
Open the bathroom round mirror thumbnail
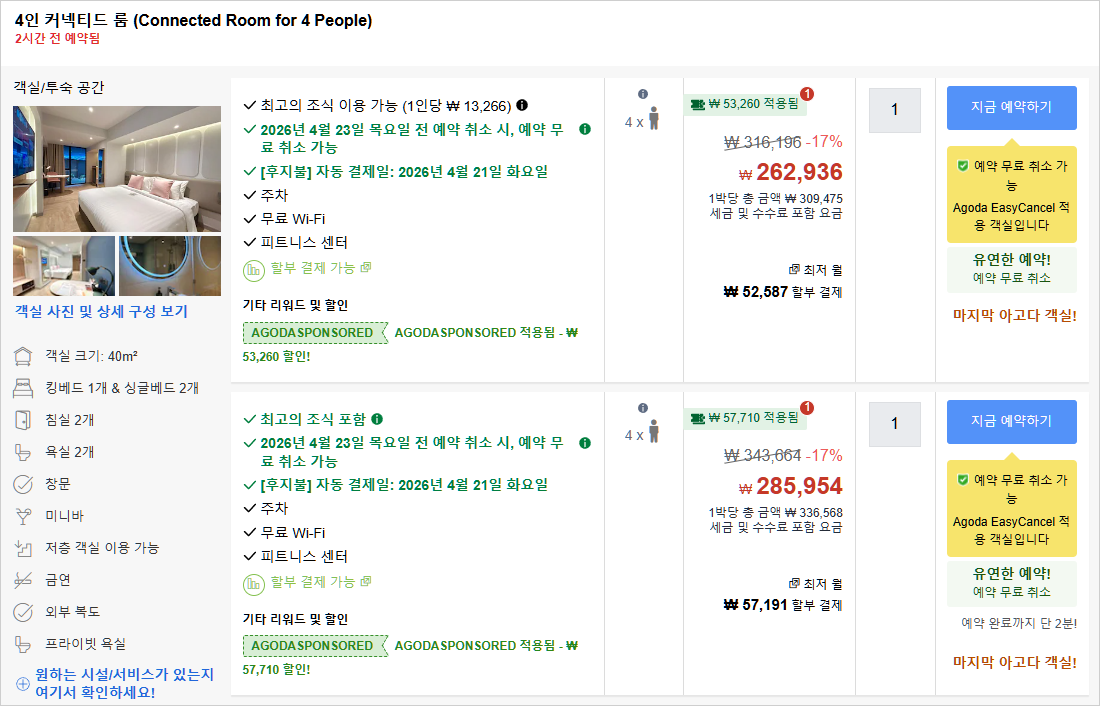pyautogui.click(x=170, y=266)
